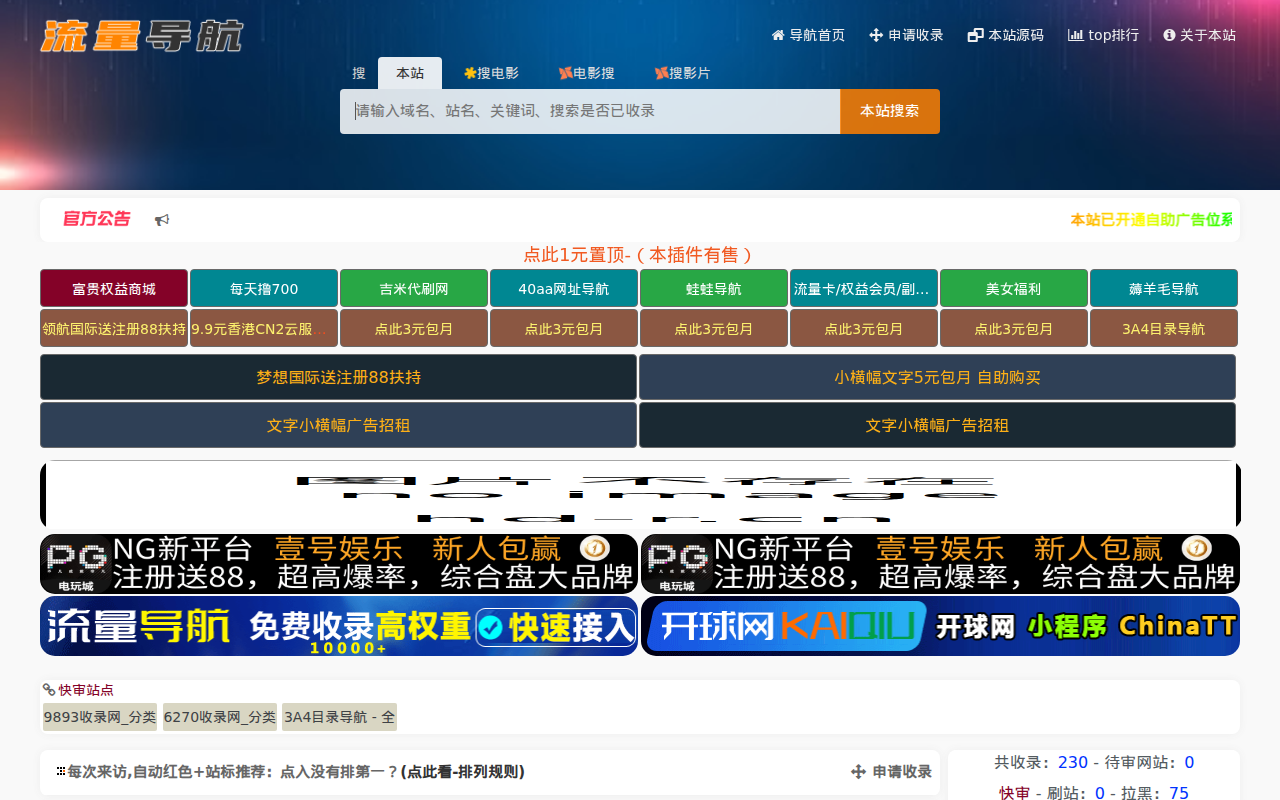Click the 官方公告 label
Image resolution: width=1280 pixels, height=800 pixels.
97,219
